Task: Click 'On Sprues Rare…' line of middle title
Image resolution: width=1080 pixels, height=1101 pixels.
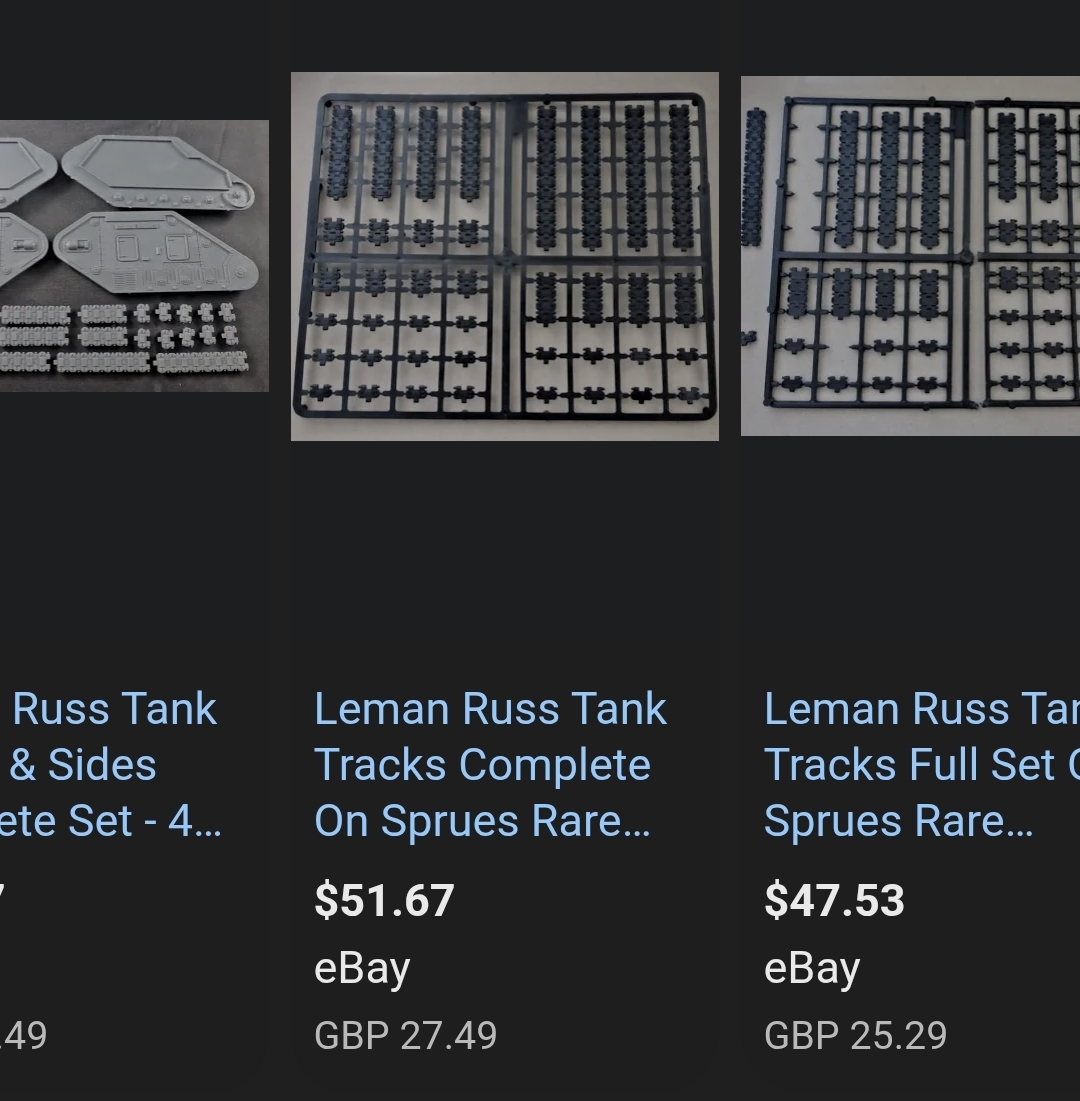Action: pyautogui.click(x=482, y=821)
